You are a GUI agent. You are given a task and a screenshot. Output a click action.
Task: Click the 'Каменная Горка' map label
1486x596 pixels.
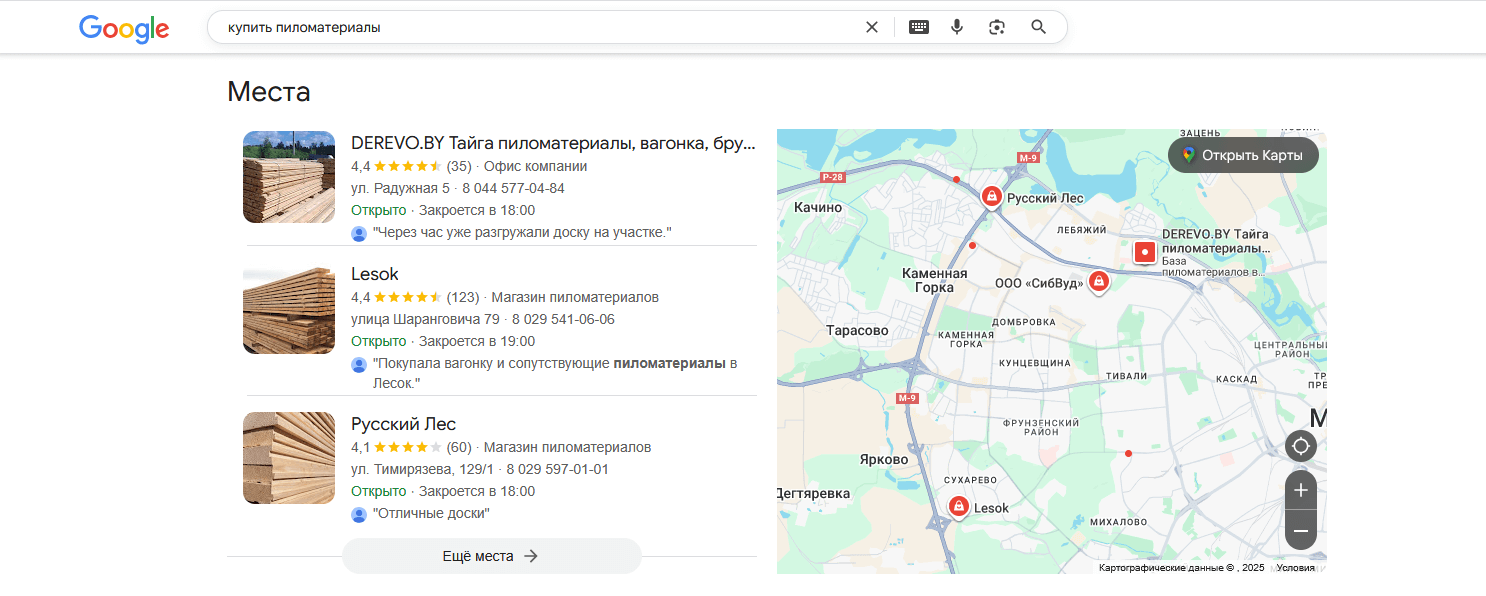(934, 280)
